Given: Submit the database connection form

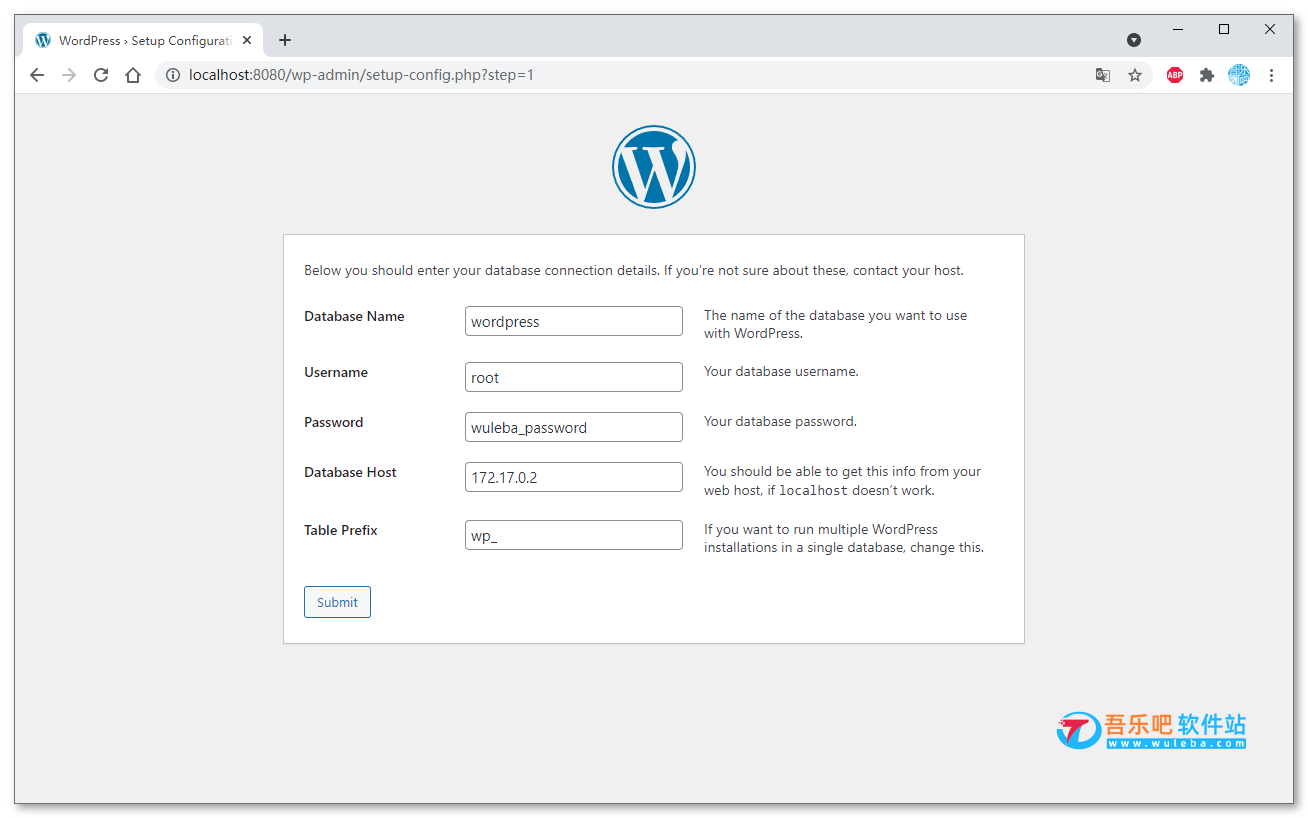Looking at the screenshot, I should pos(337,602).
